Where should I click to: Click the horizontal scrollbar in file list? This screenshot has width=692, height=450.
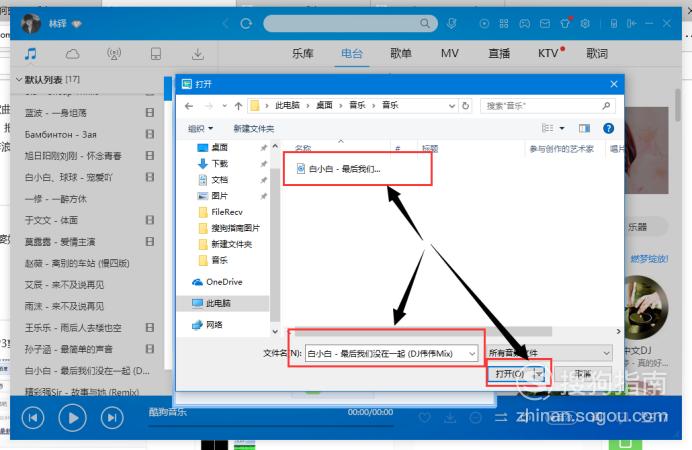click(421, 331)
